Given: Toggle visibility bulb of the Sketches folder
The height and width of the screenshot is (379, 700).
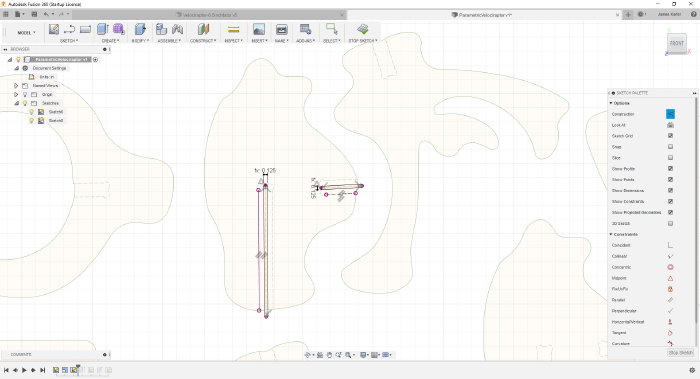Looking at the screenshot, I should pyautogui.click(x=25, y=103).
